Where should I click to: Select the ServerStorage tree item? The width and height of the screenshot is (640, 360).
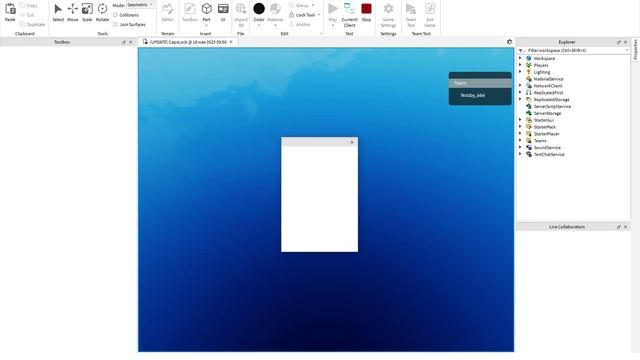coord(547,113)
